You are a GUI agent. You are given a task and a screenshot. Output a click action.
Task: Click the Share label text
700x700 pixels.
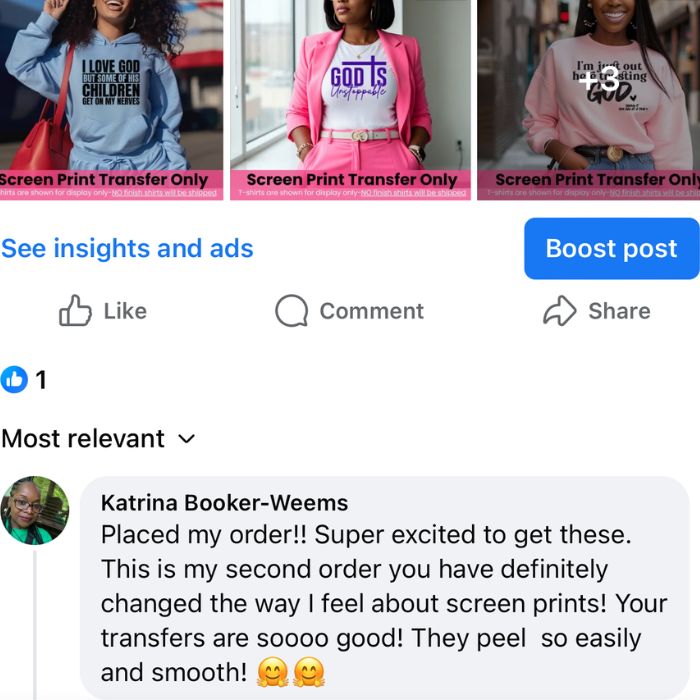click(x=619, y=311)
